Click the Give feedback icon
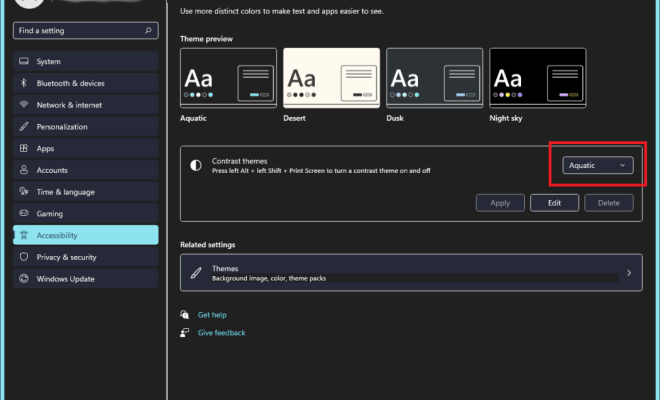 [x=184, y=333]
